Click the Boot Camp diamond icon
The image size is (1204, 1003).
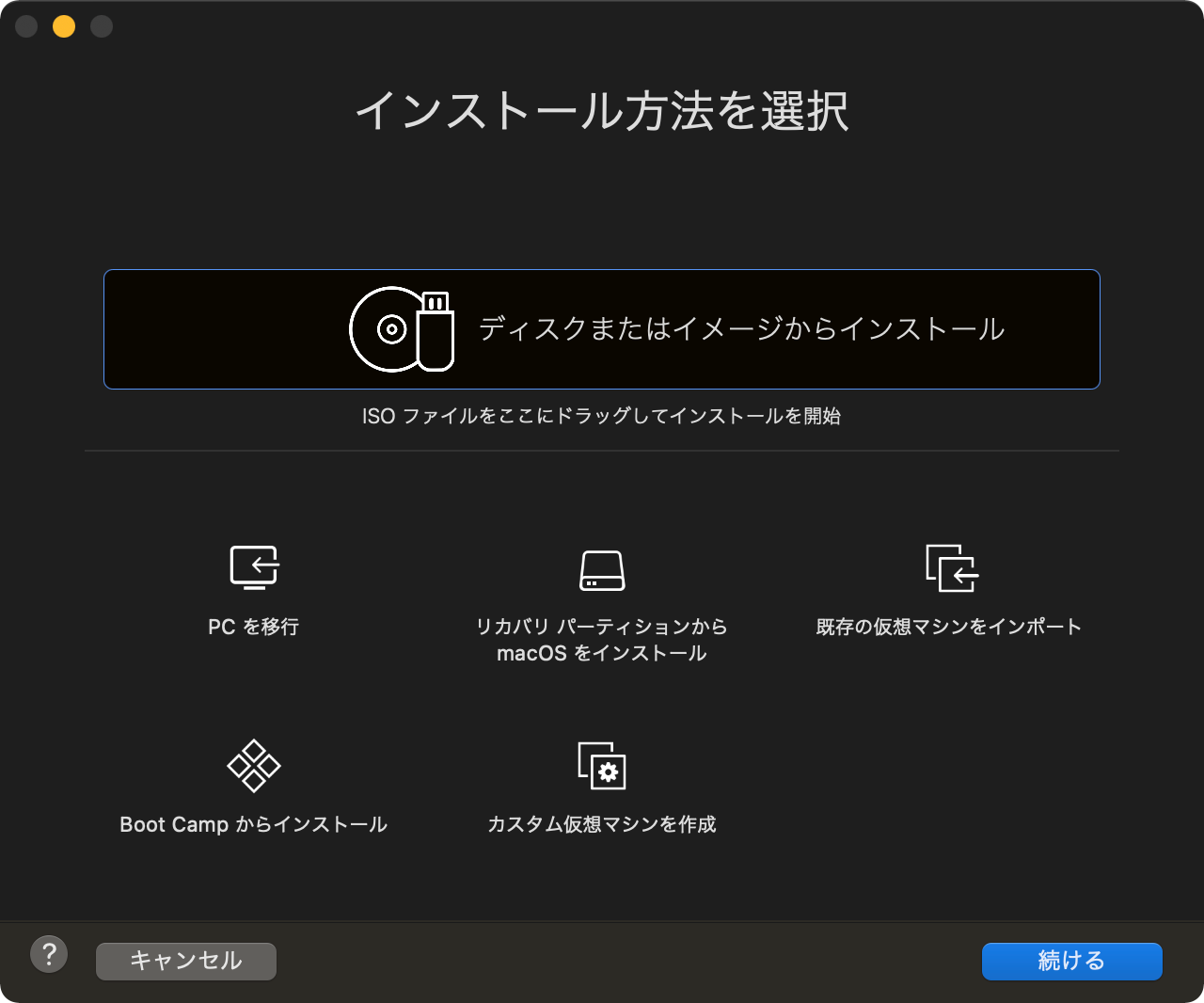click(x=254, y=765)
